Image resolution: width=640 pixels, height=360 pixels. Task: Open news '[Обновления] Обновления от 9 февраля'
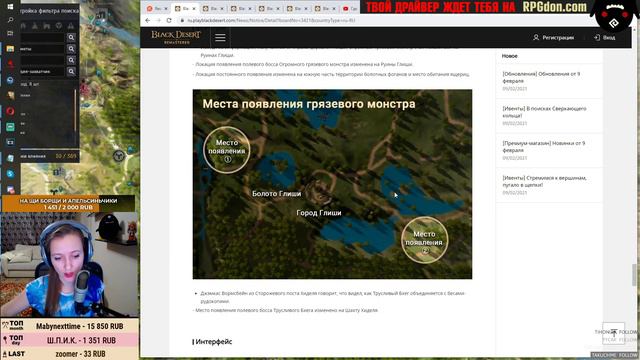coord(541,78)
